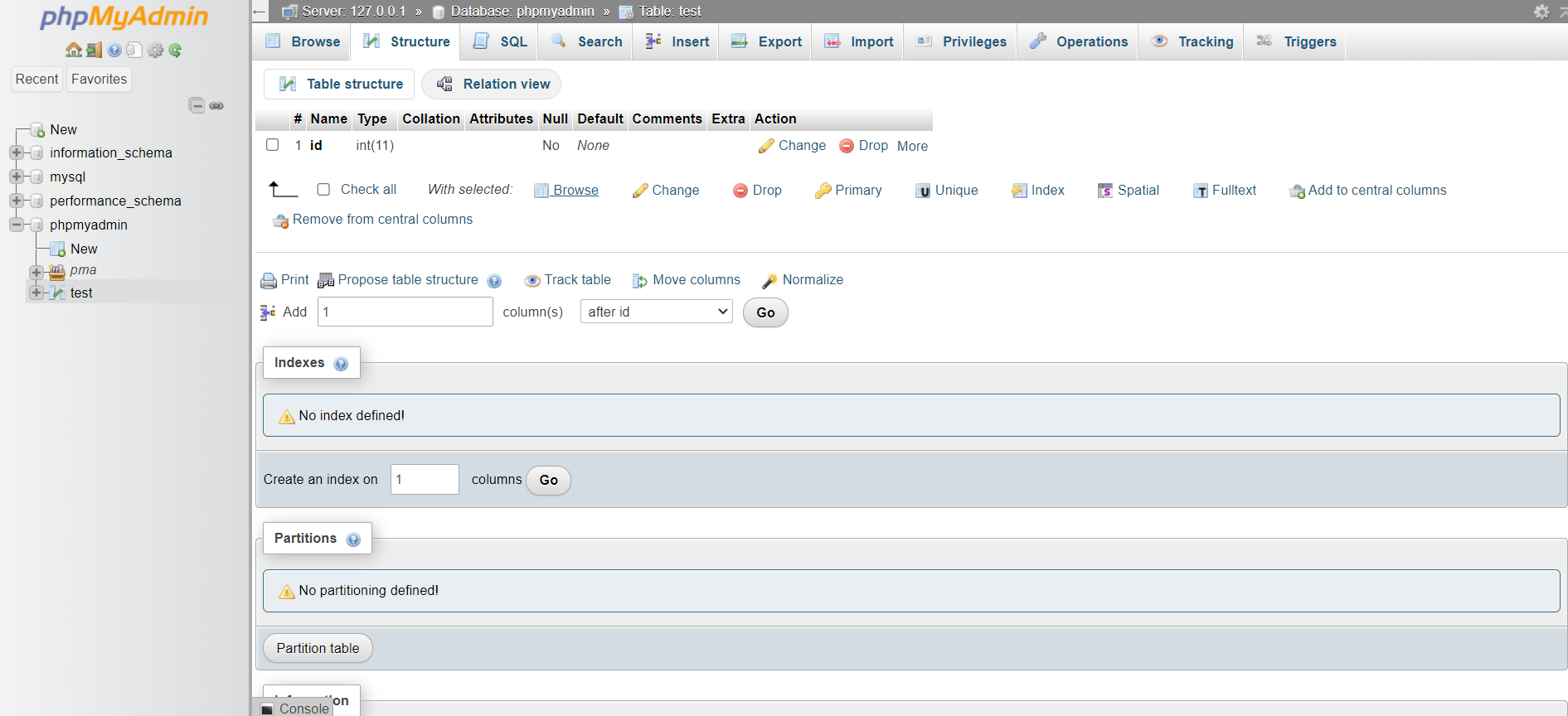Click the log out (exit door) icon
This screenshot has width=1568, height=716.
[x=94, y=50]
